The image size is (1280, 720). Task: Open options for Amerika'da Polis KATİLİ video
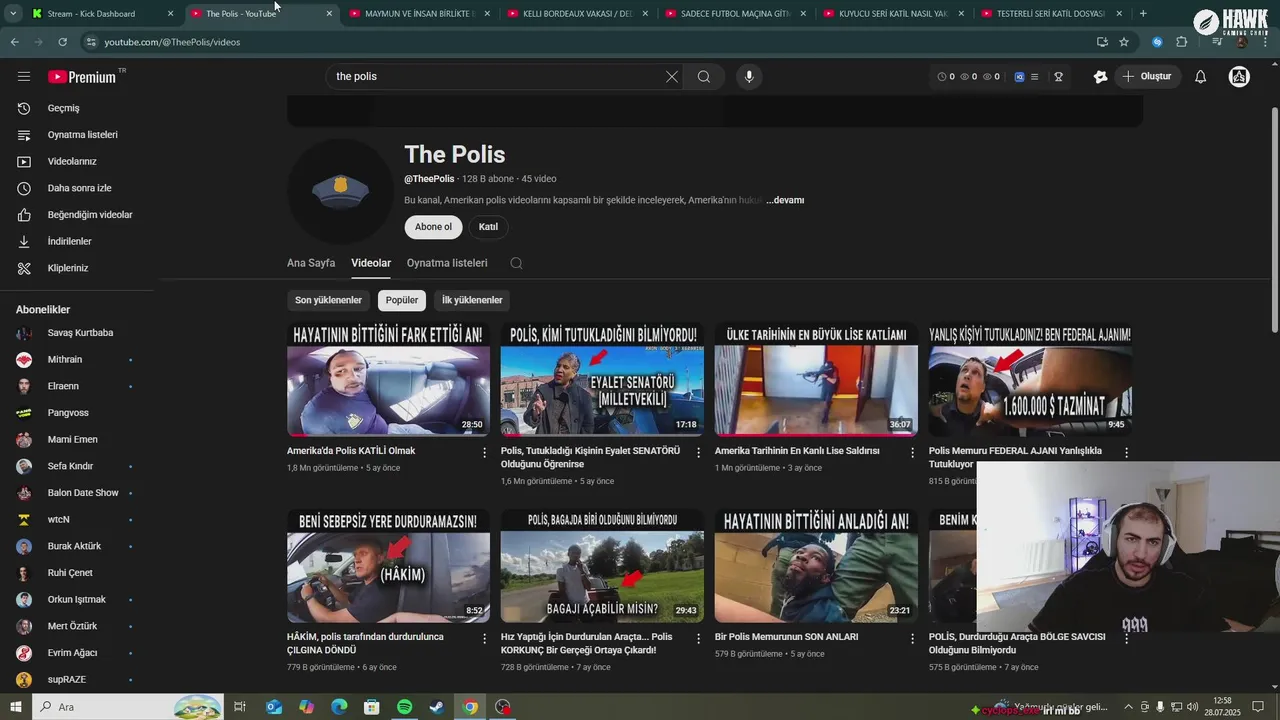tap(485, 453)
